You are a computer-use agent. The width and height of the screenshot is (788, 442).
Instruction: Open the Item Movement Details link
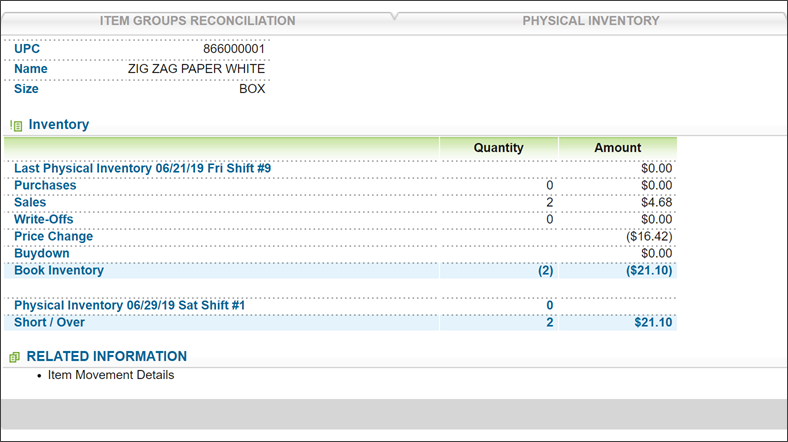pos(111,375)
